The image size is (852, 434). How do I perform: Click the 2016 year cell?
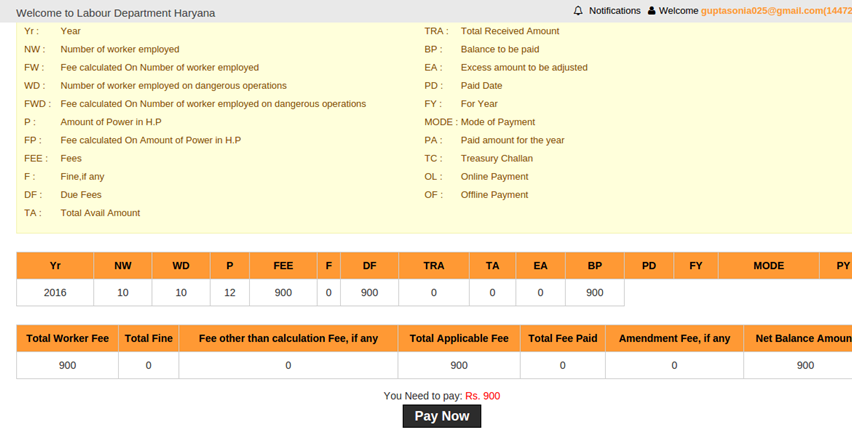55,293
